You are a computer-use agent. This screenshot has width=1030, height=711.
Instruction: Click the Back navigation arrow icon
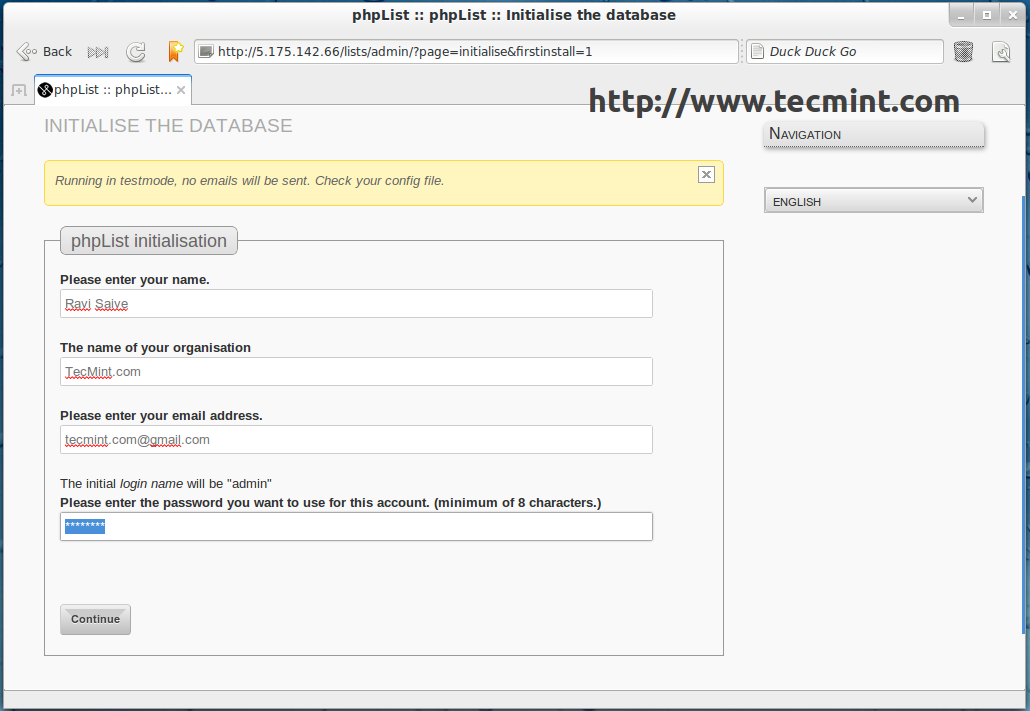click(26, 51)
